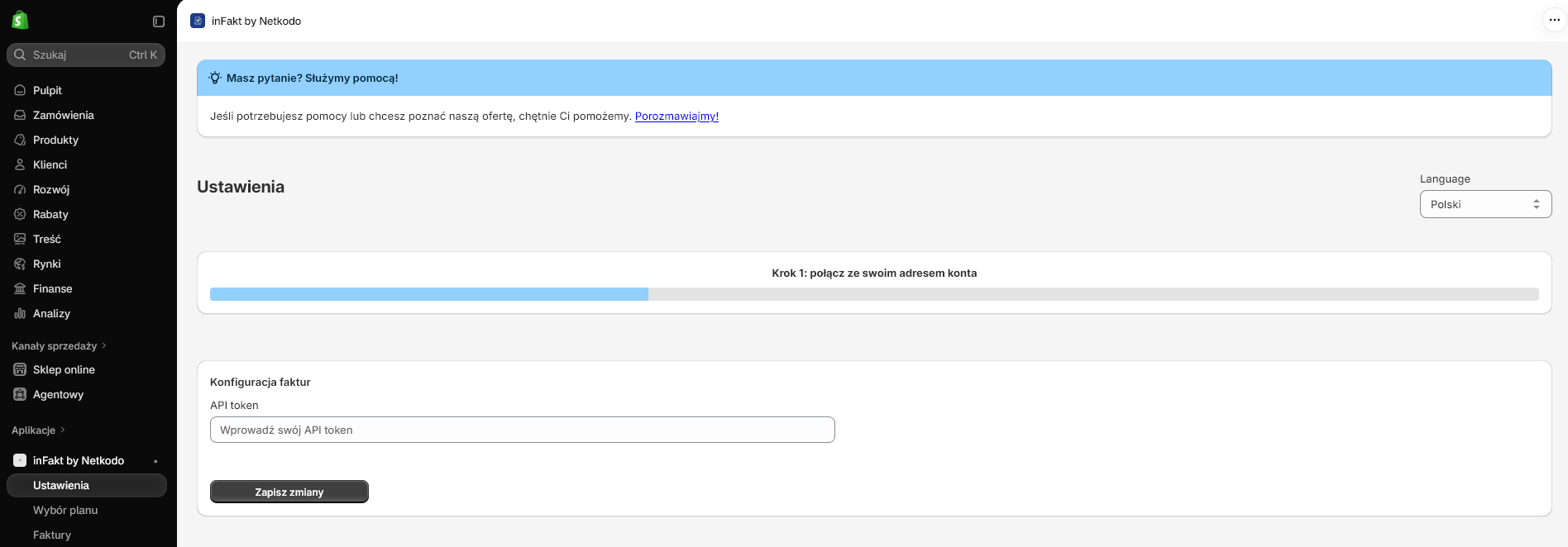This screenshot has width=1568, height=547.
Task: Click the Analizy chart icon
Action: click(x=20, y=313)
